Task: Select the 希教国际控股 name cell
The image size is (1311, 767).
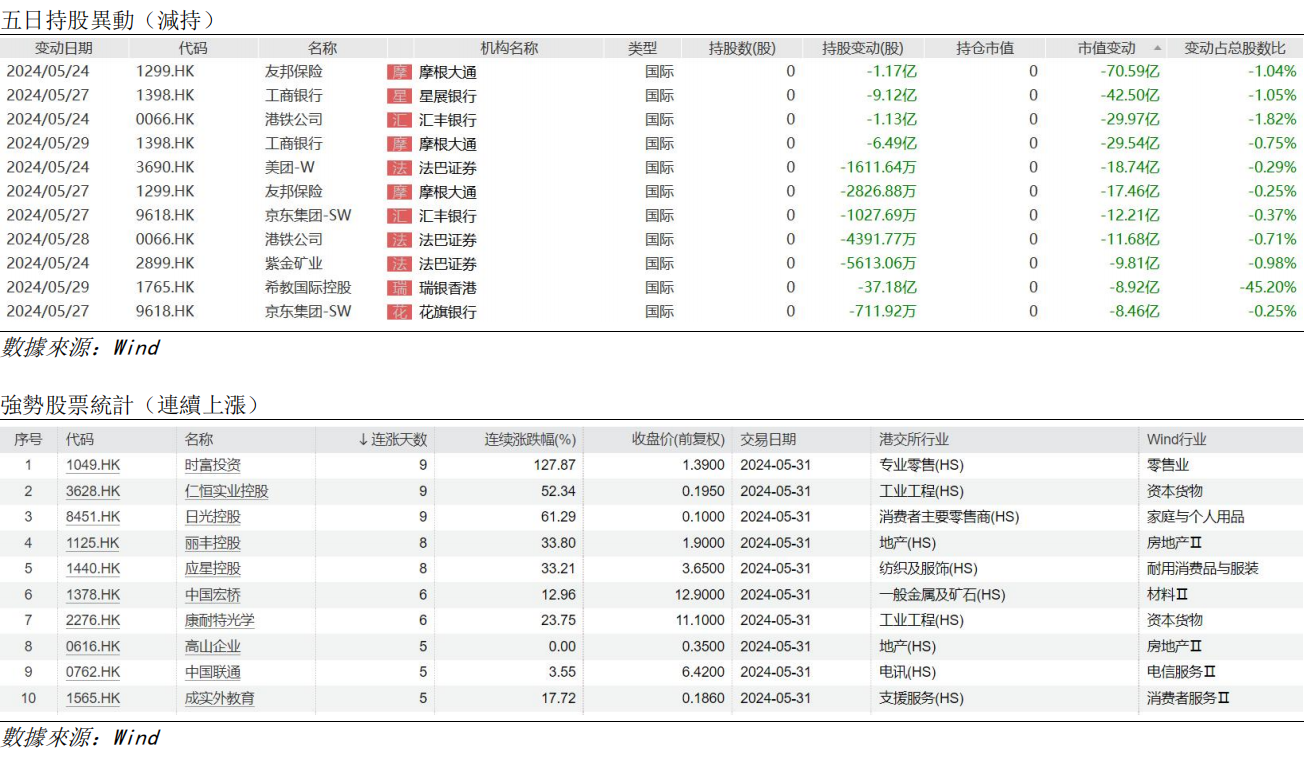Action: pos(308,288)
